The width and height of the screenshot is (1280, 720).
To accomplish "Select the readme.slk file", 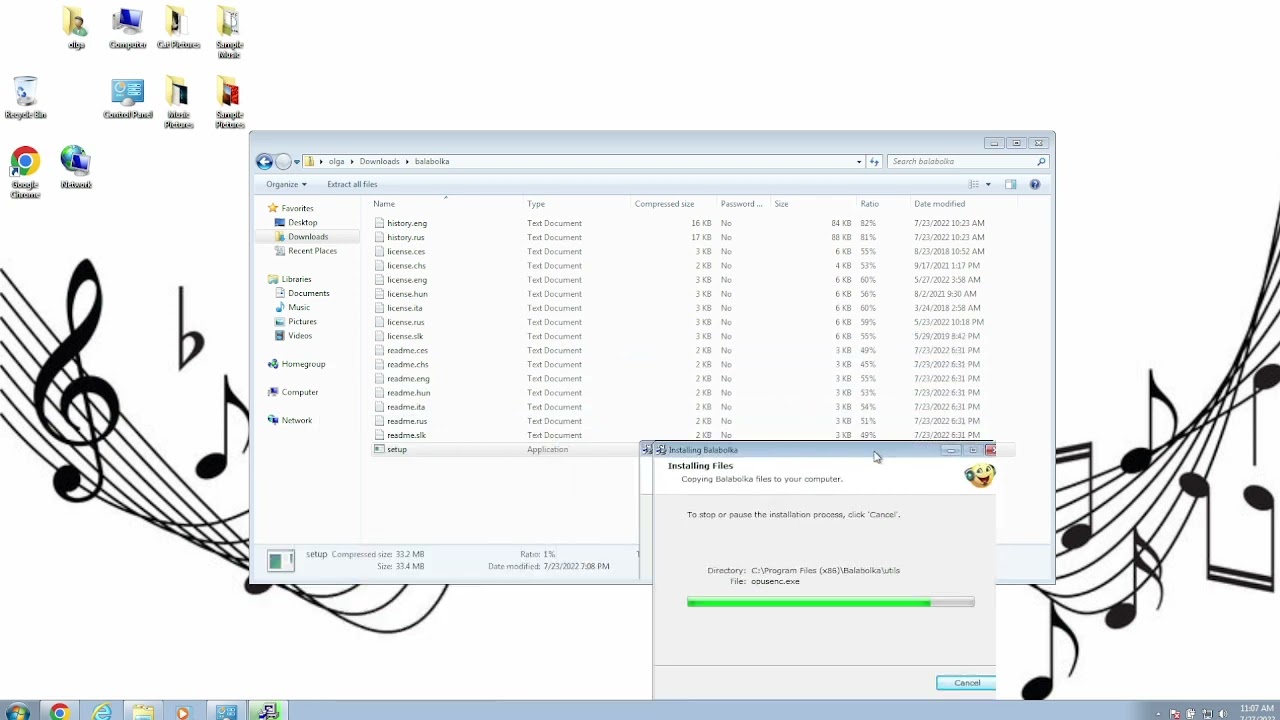I will (406, 435).
